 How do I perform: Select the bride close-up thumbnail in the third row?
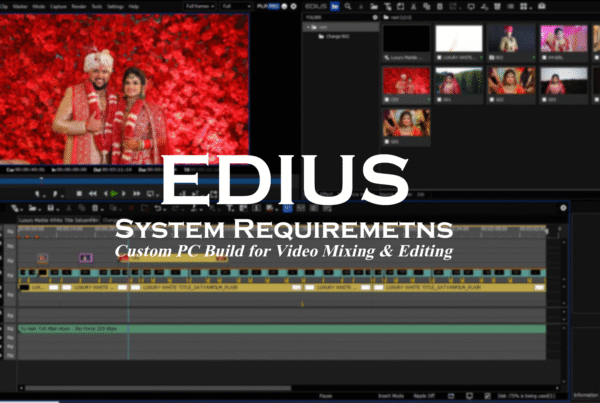[406, 123]
